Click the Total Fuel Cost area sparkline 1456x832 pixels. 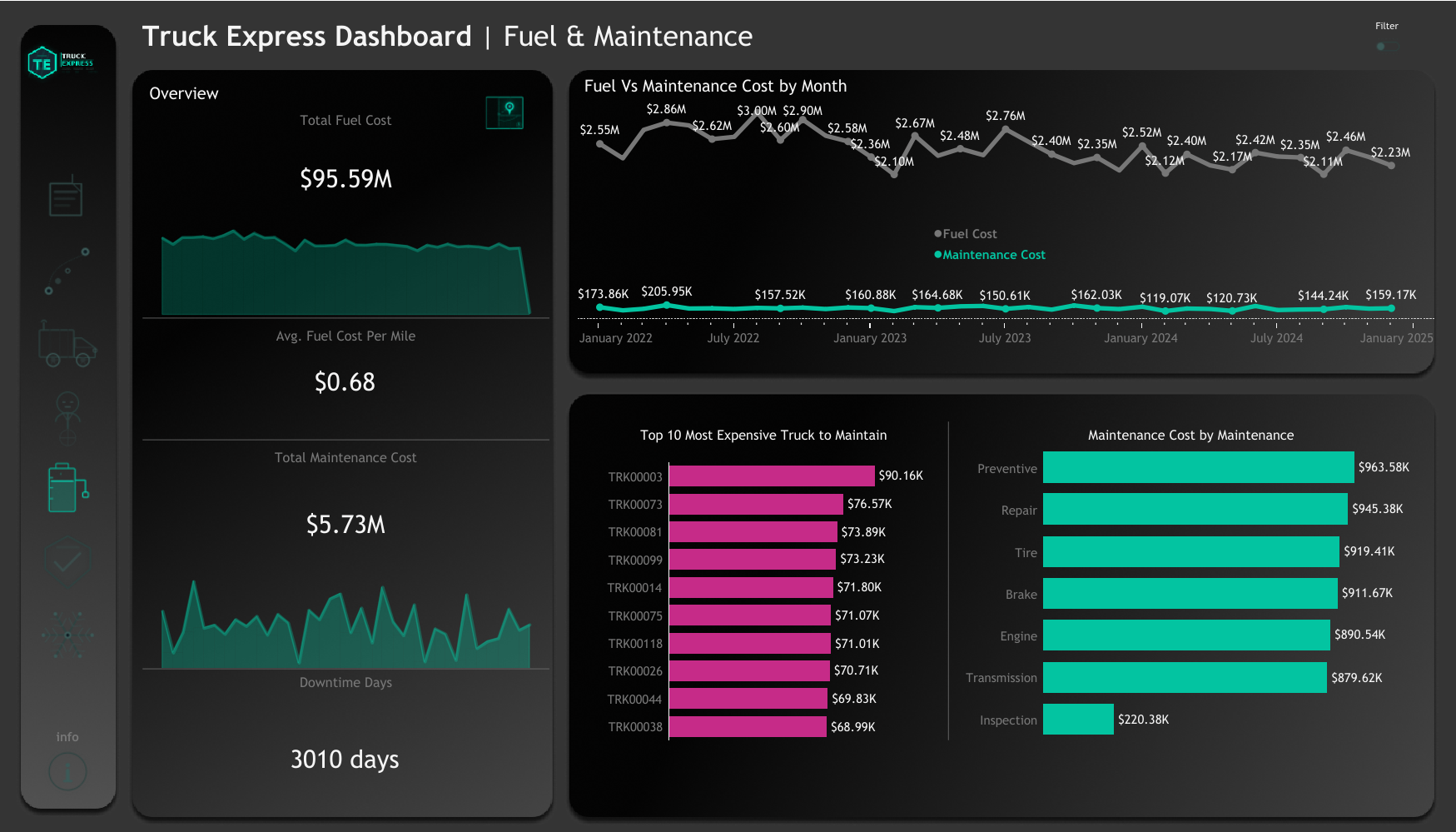(345, 272)
